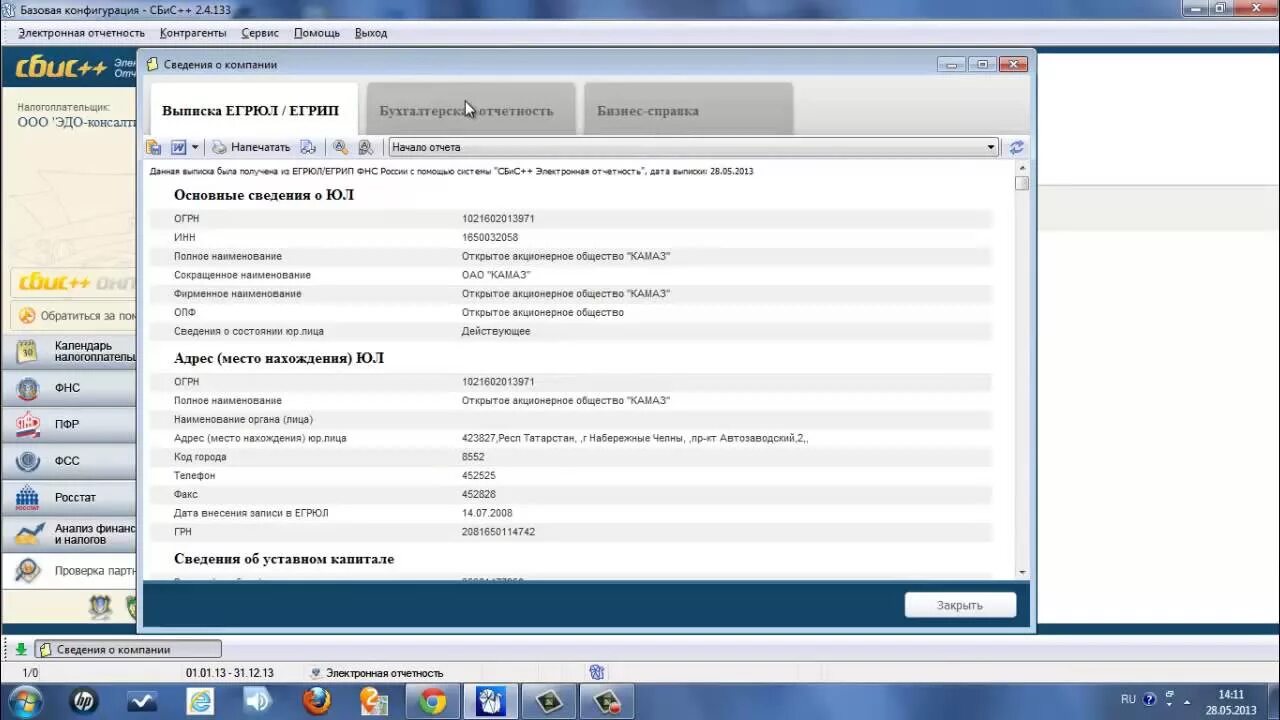Click the Закрыть button
The image size is (1280, 720).
960,605
